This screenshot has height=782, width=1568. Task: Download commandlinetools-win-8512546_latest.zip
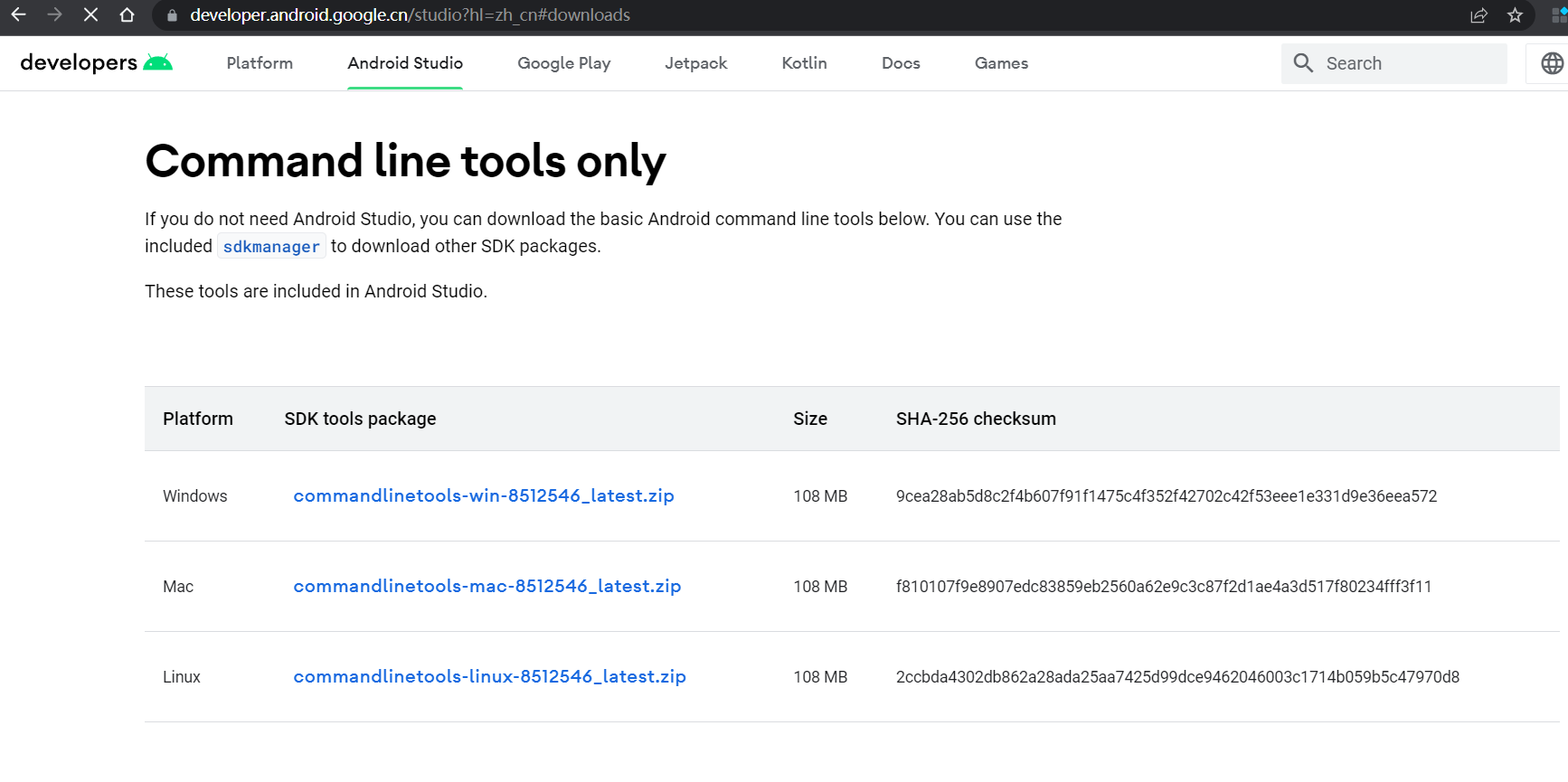(484, 495)
